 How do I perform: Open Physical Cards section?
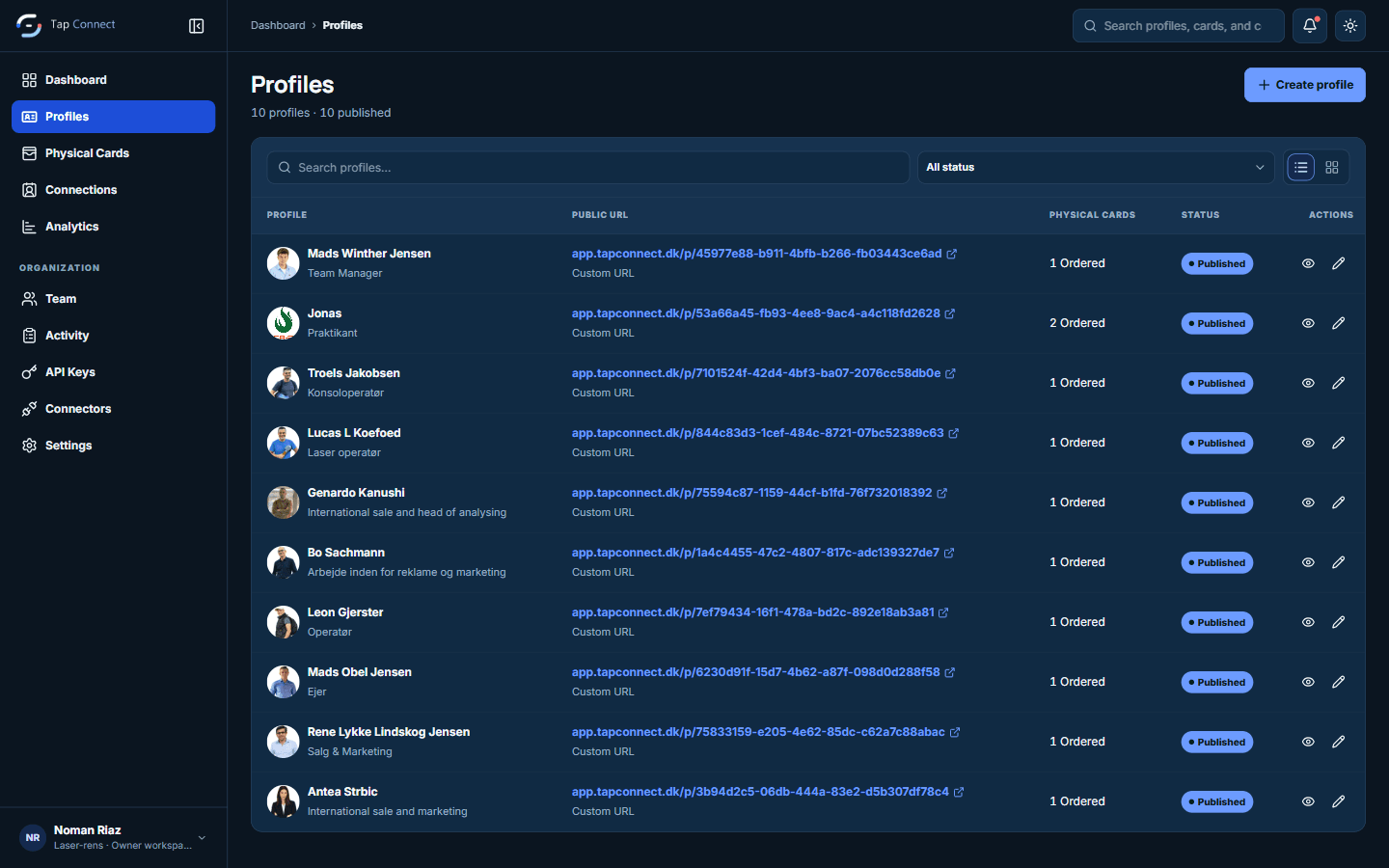(x=114, y=153)
